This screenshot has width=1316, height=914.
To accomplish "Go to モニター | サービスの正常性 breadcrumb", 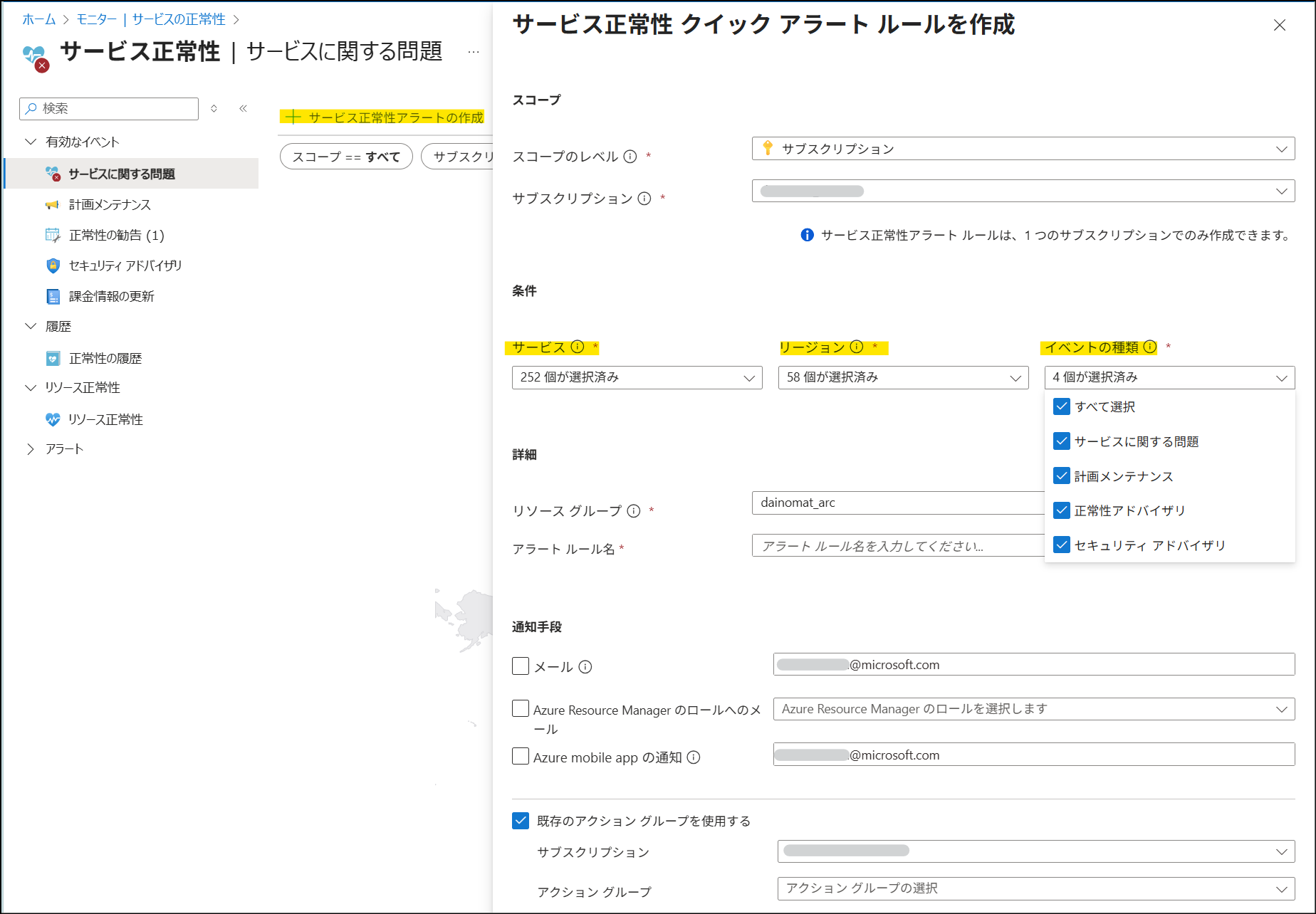I will [151, 19].
